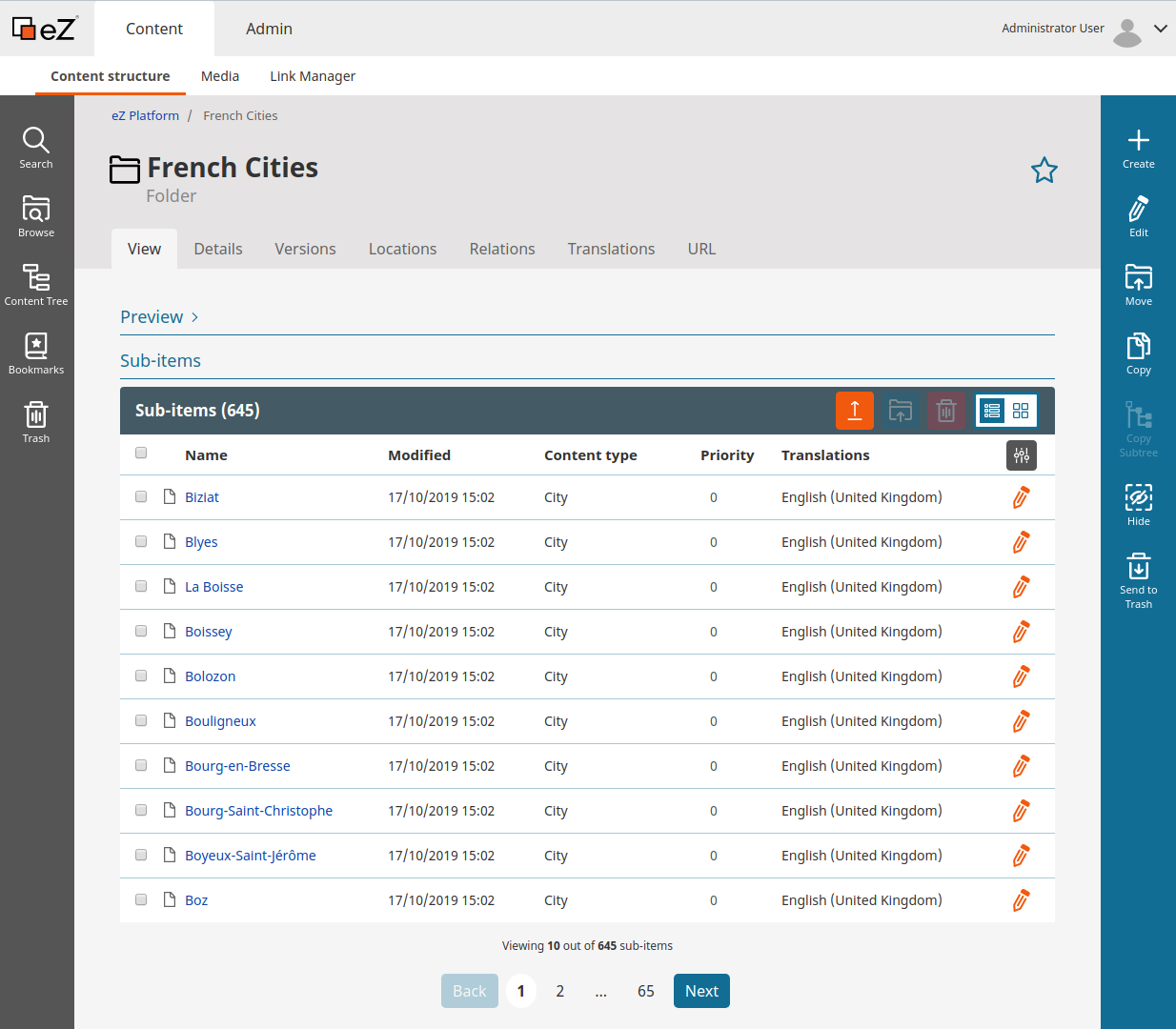This screenshot has height=1029, width=1176.
Task: Click the Next pagination button
Action: pyautogui.click(x=701, y=991)
